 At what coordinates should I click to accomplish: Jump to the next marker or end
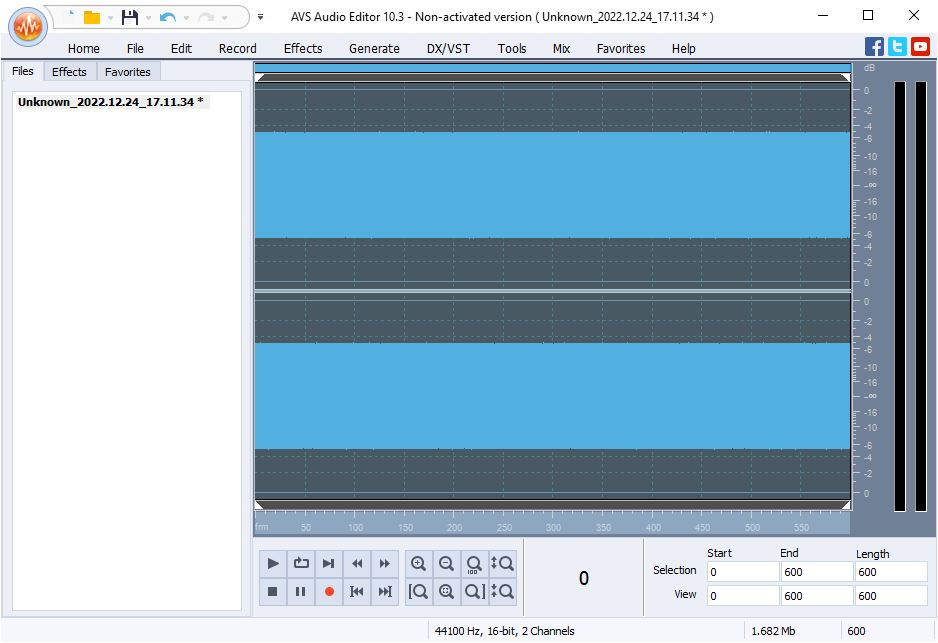coord(385,592)
